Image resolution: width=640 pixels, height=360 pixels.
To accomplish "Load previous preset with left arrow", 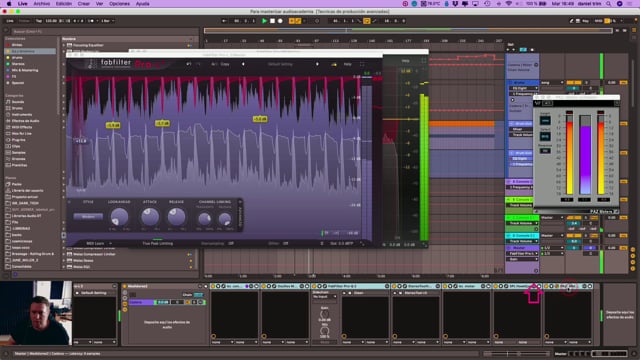I will click(x=243, y=64).
